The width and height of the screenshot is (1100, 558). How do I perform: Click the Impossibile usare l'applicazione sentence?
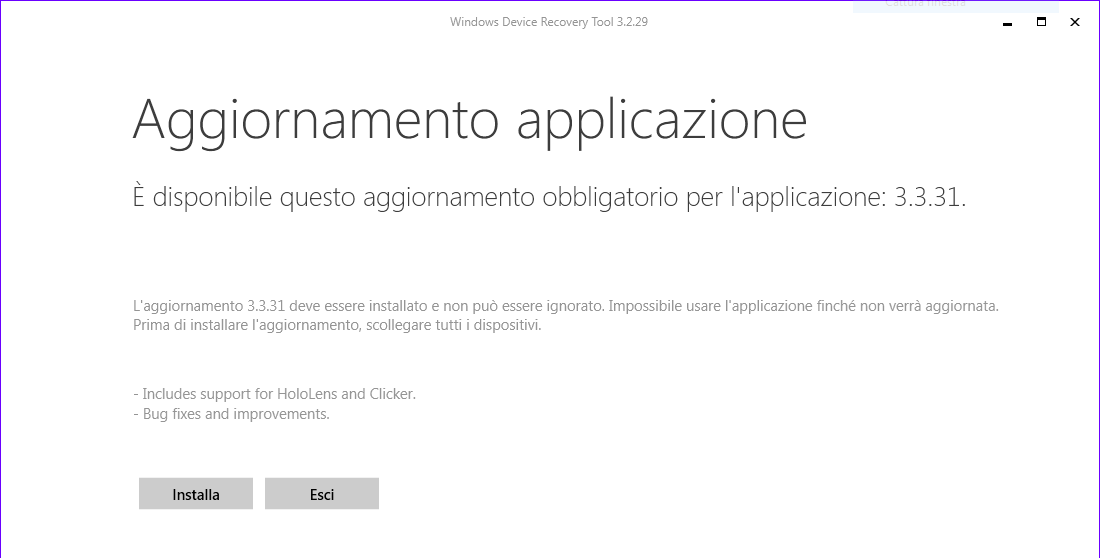[x=803, y=306]
